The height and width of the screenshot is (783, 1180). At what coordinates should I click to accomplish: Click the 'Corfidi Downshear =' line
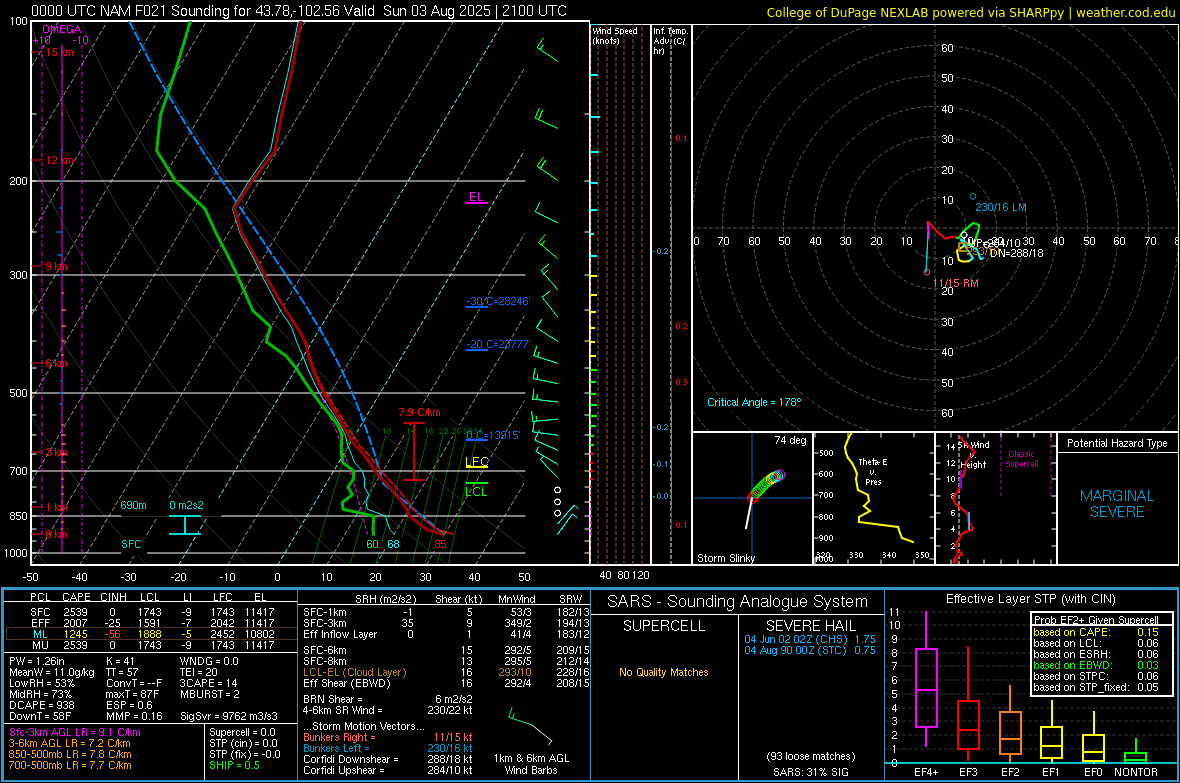(x=388, y=759)
